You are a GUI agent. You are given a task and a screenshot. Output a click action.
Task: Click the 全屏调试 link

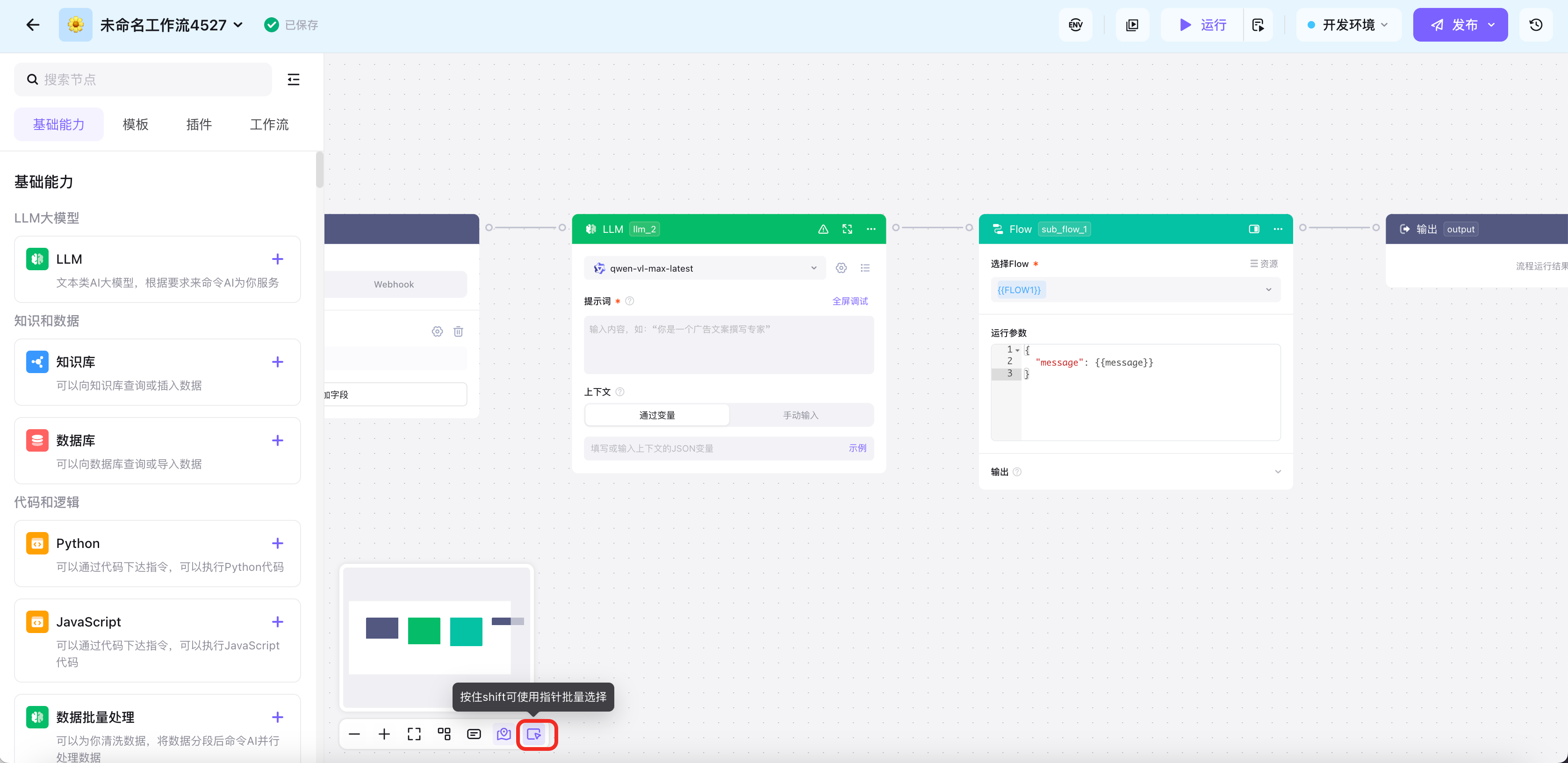point(850,301)
